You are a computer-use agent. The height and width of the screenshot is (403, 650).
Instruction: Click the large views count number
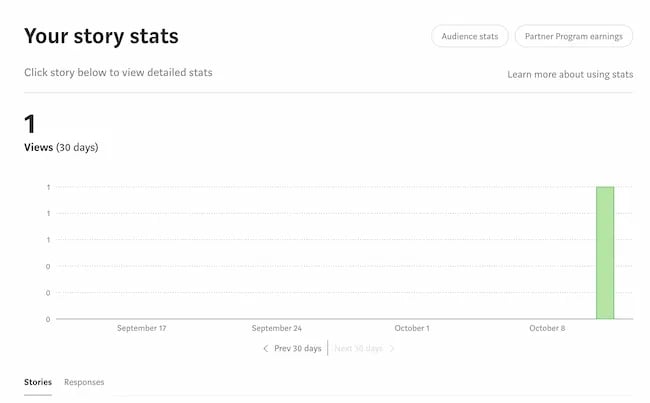click(30, 124)
